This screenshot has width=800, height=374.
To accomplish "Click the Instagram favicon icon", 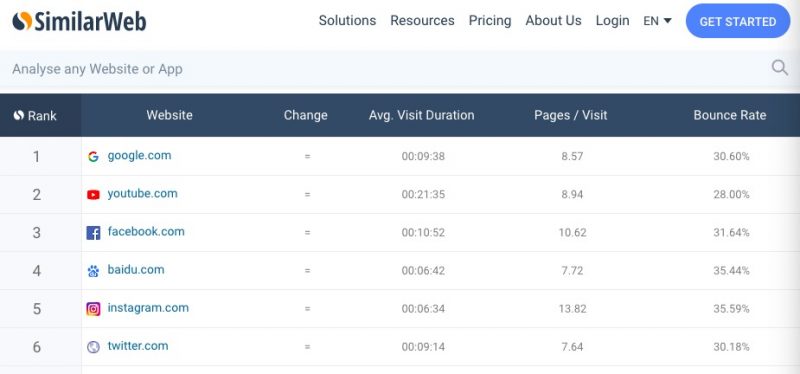I will point(93,309).
